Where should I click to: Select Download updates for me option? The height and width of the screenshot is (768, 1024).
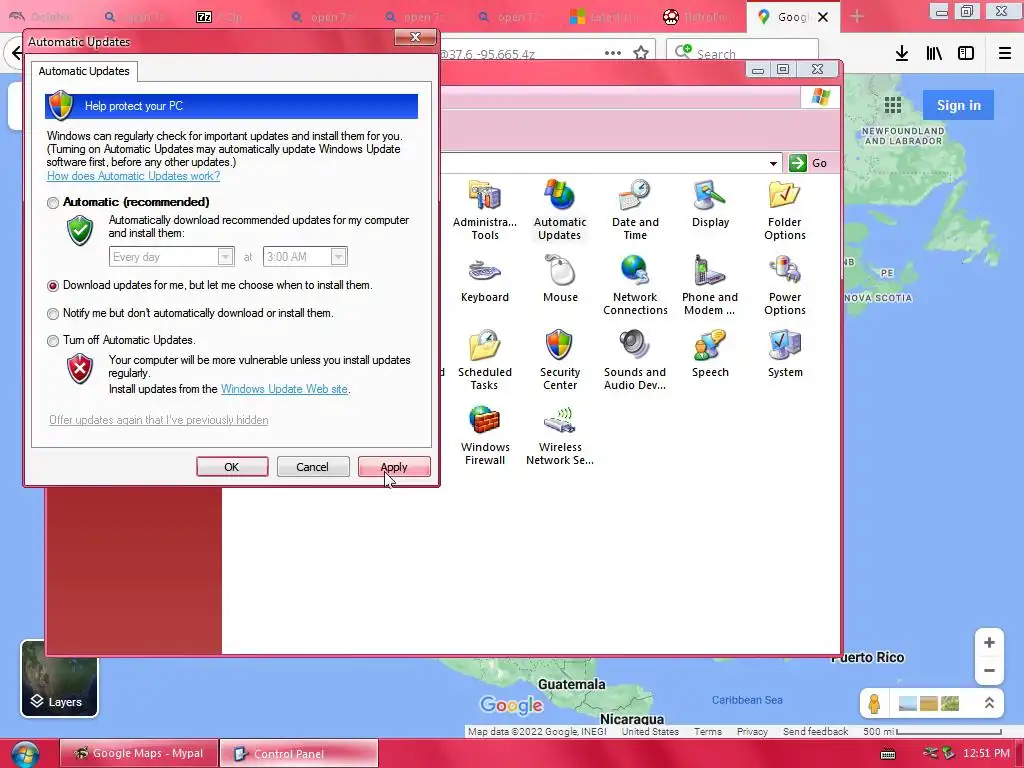click(53, 285)
